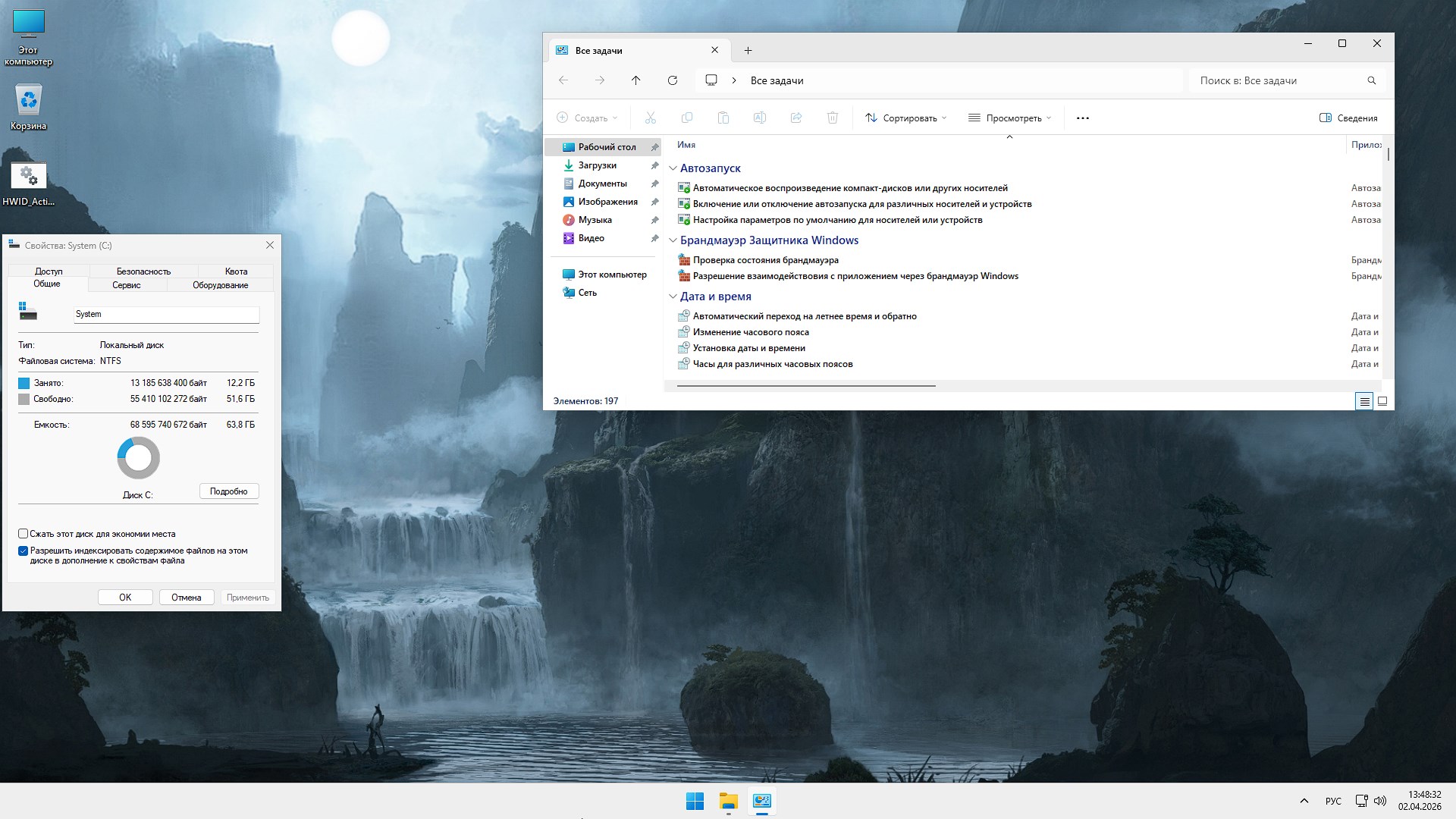Collapse the Автозапуск group
This screenshot has width=1456, height=819.
[673, 168]
